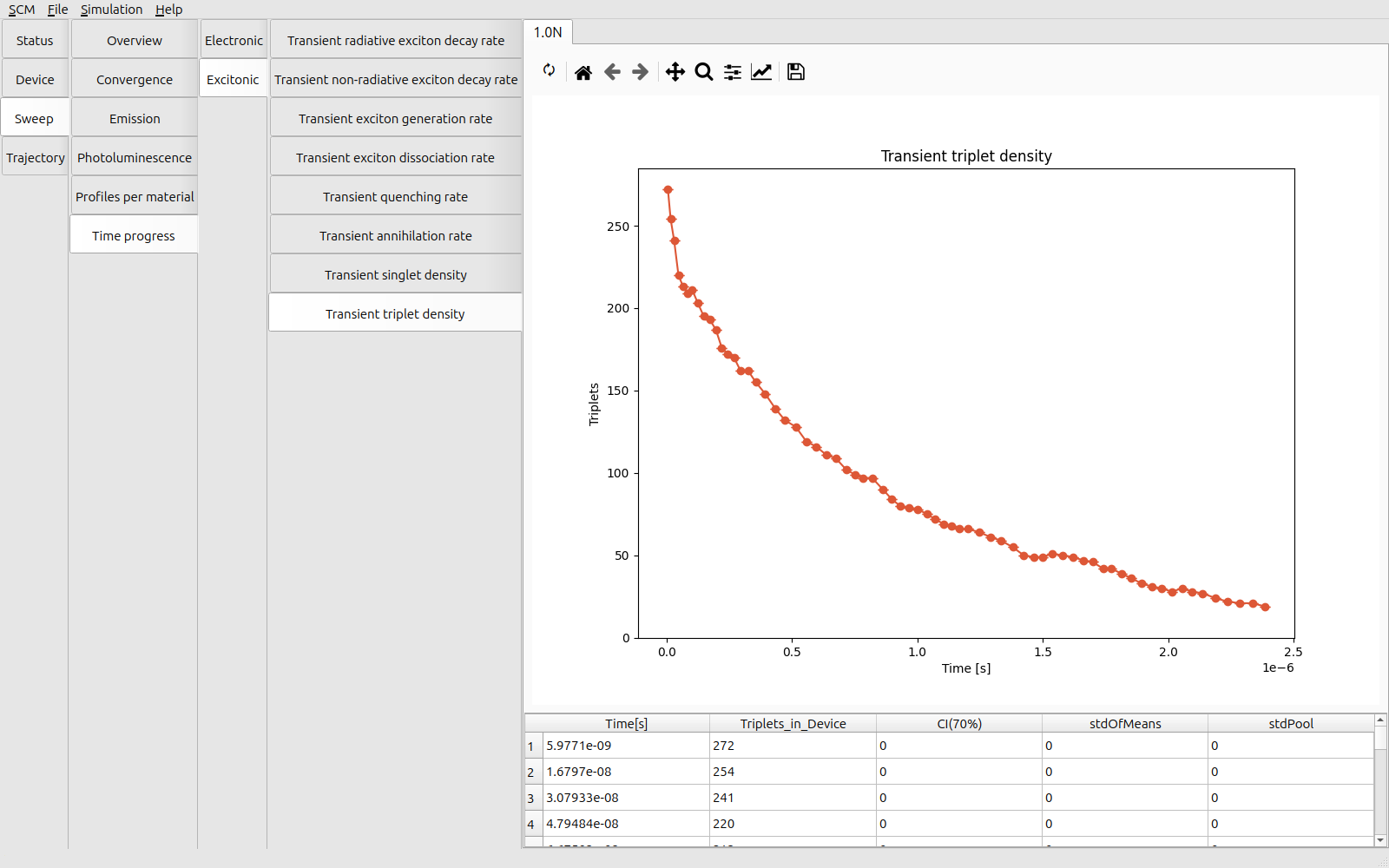Switch to the Electronic tab
This screenshot has width=1389, height=868.
234,41
